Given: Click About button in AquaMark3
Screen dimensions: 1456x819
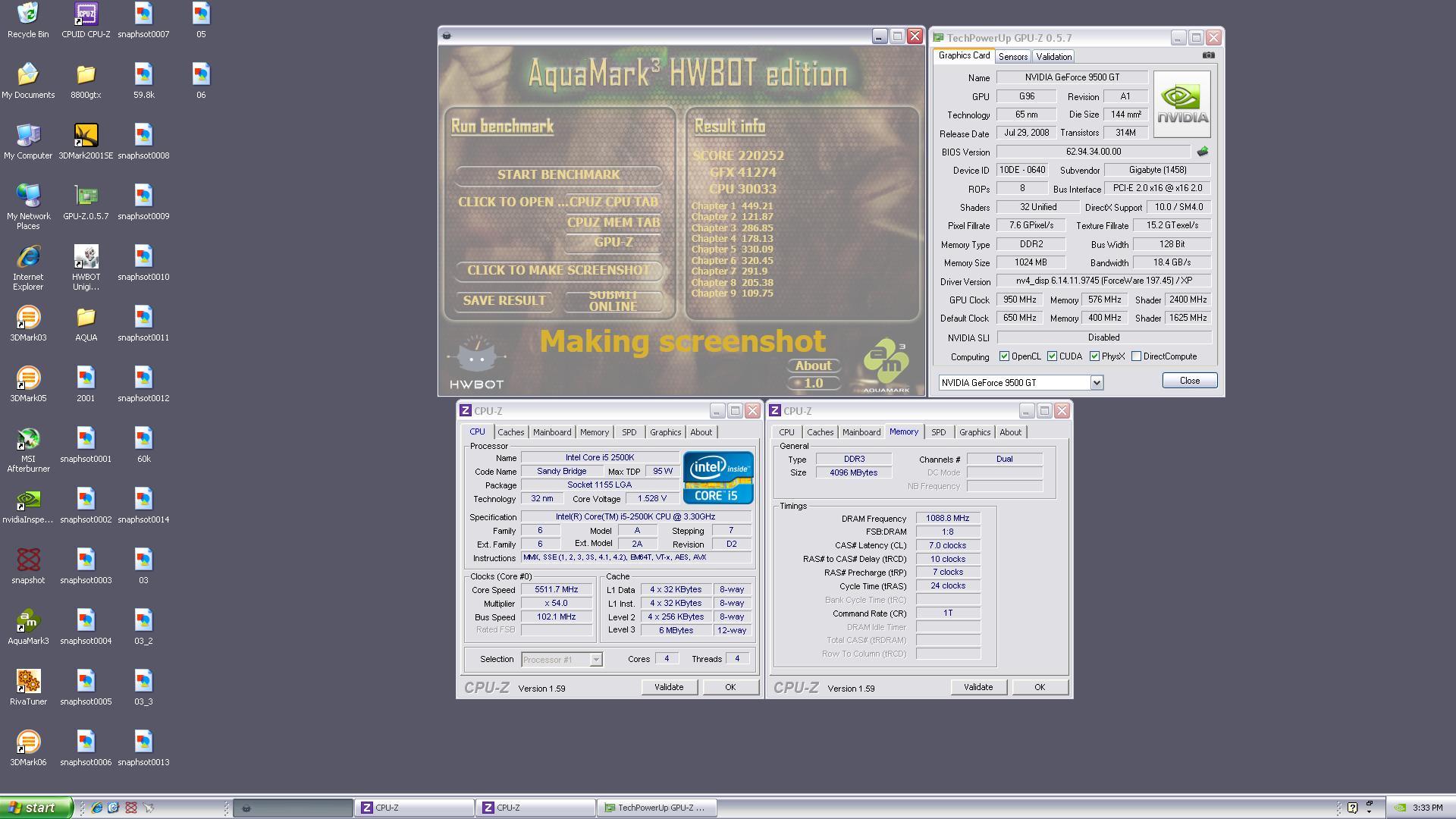Looking at the screenshot, I should click(813, 366).
